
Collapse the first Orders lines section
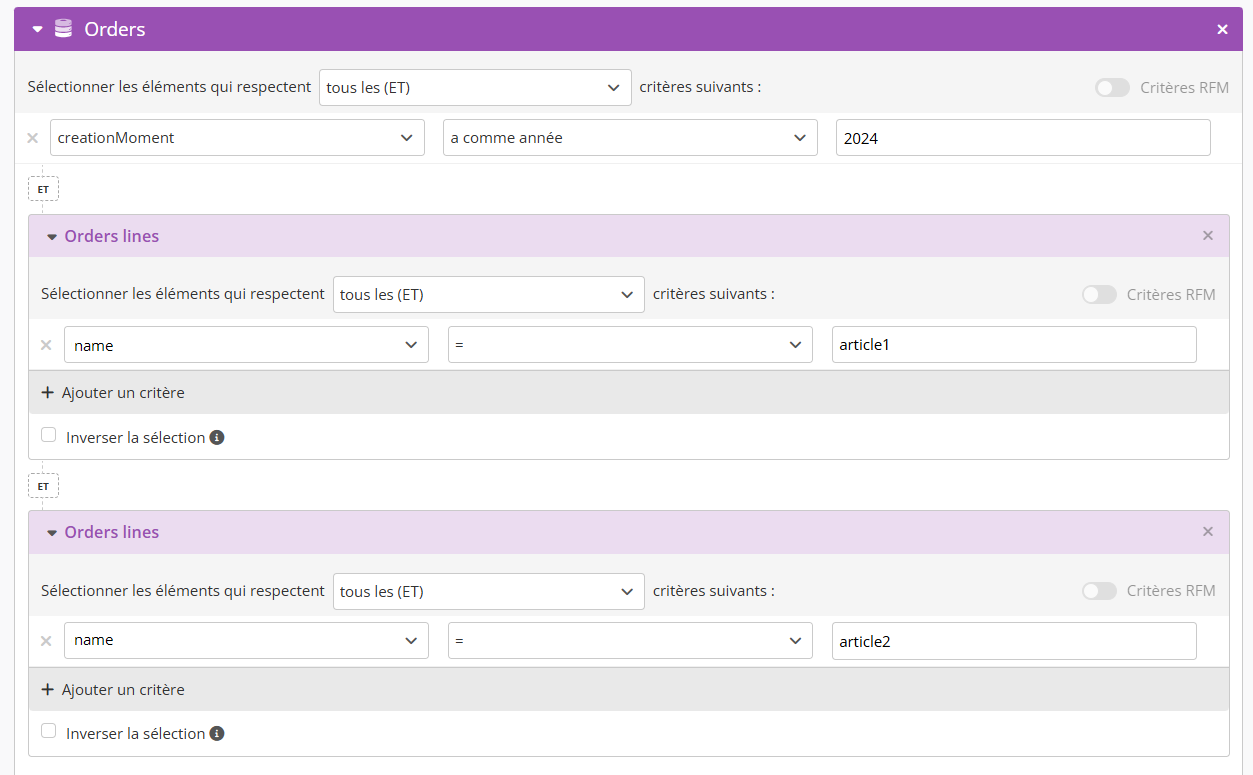(52, 237)
